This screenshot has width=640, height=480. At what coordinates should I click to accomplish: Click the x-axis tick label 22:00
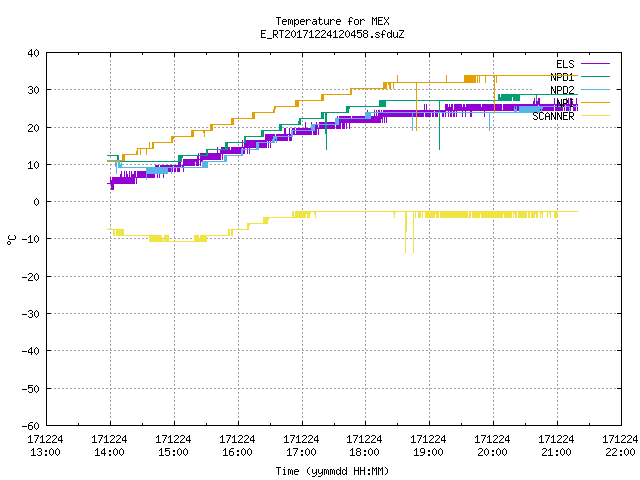[x=620, y=452]
